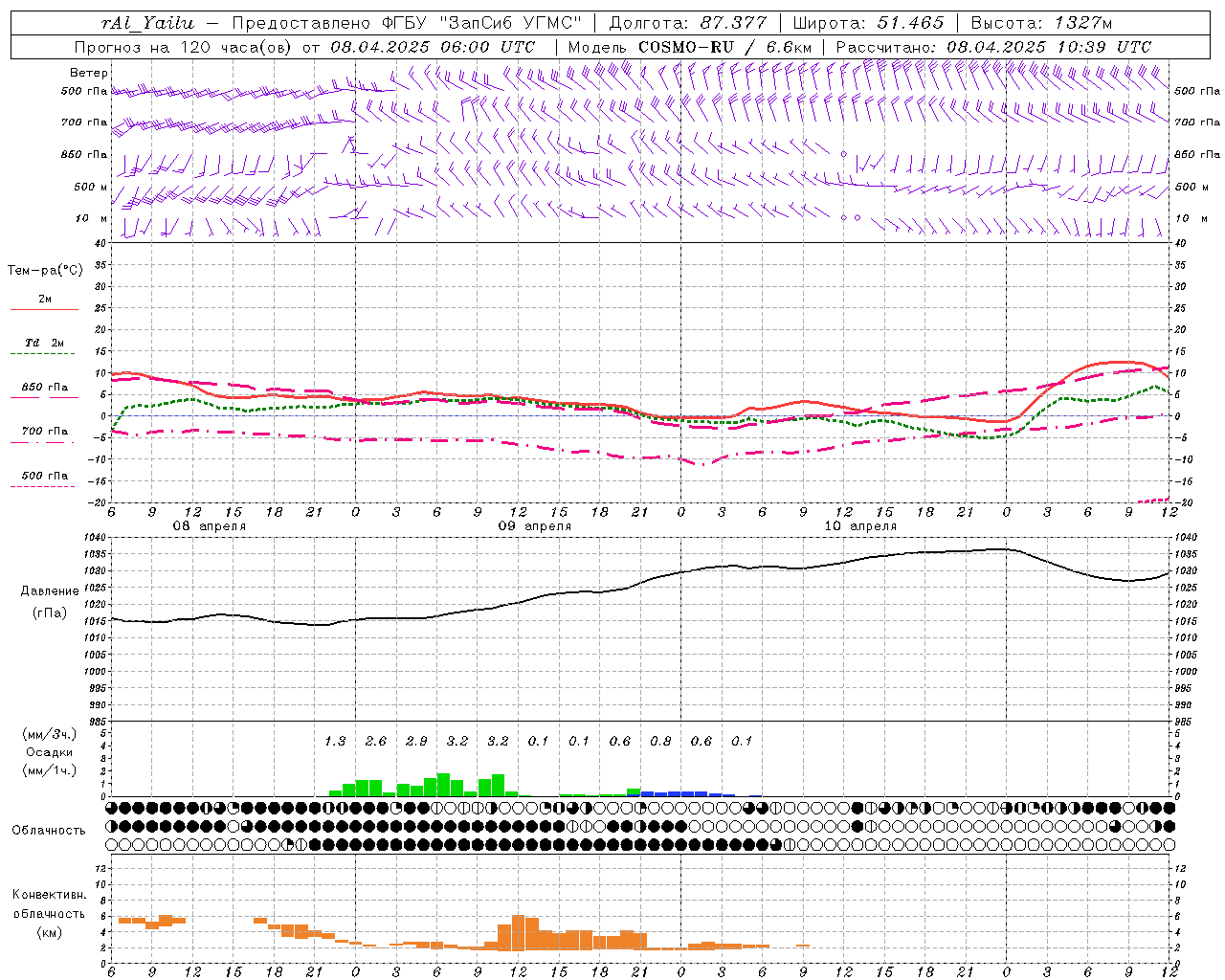Click the Рассчитано: 08.04.2025 10:39 UTC text
Viewport: 1225px width, 980px height.
pyautogui.click(x=993, y=47)
